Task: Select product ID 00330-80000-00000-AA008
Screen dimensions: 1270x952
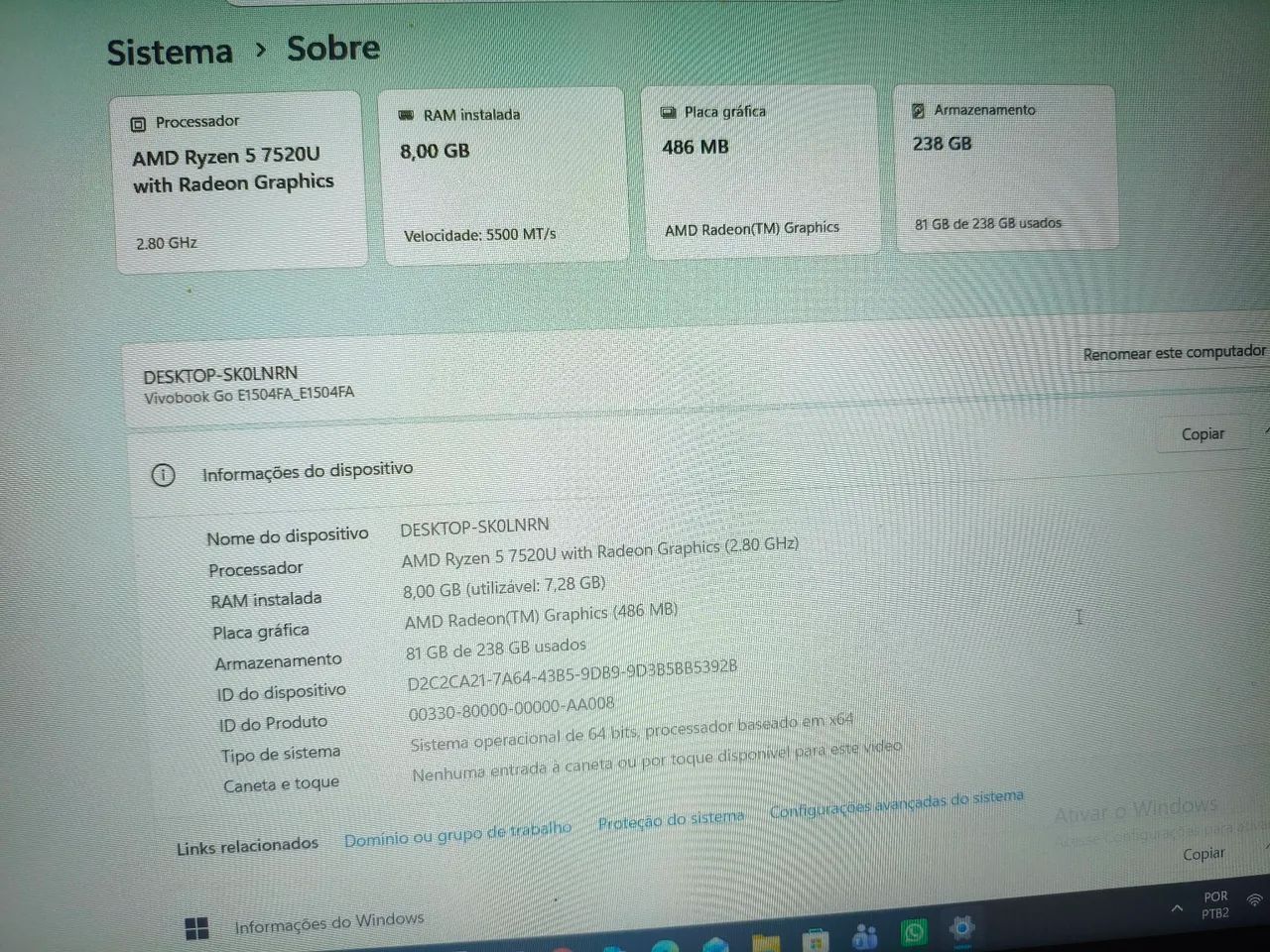Action: [x=511, y=708]
